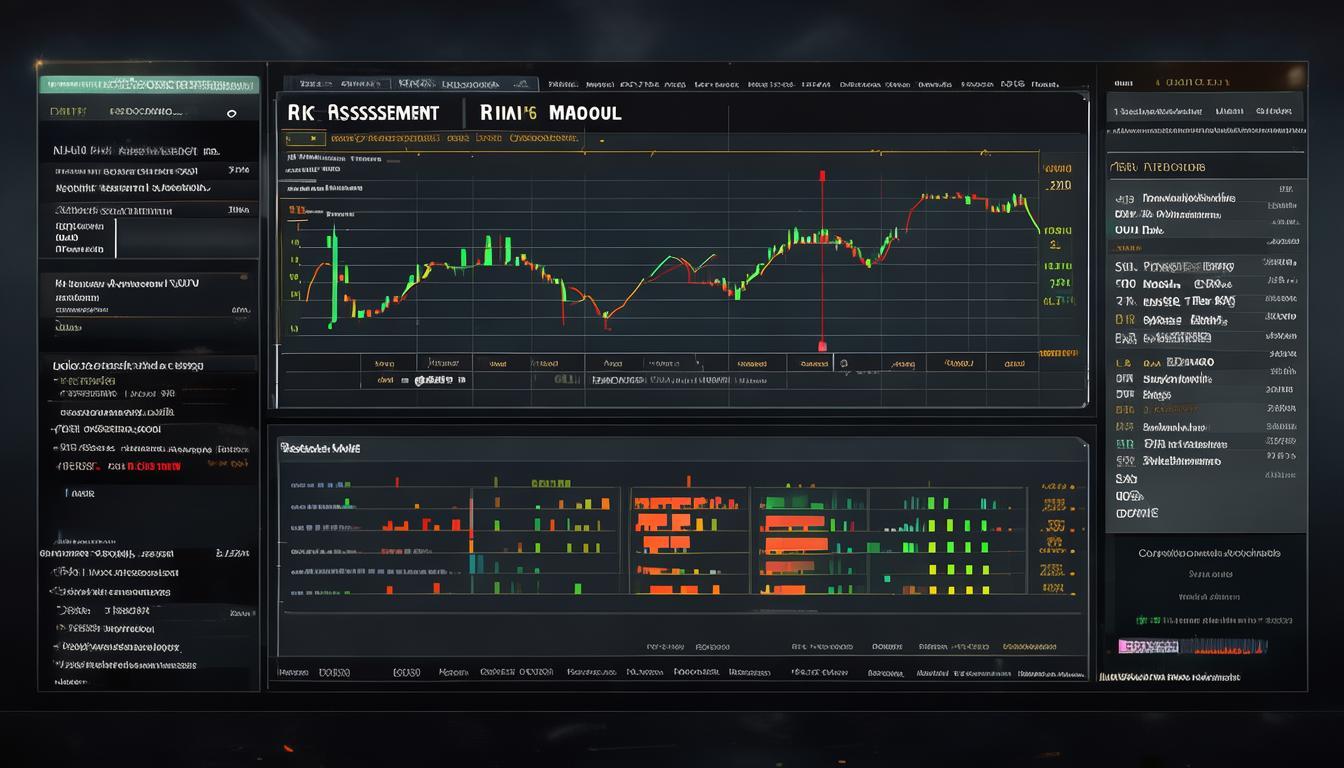This screenshot has width=1344, height=768.
Task: Click the pink highlighted bar in right panel
Action: click(1148, 647)
